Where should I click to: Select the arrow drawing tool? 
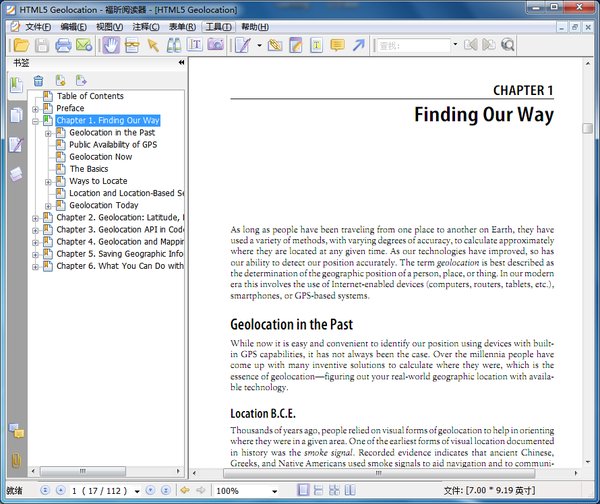pyautogui.click(x=359, y=45)
